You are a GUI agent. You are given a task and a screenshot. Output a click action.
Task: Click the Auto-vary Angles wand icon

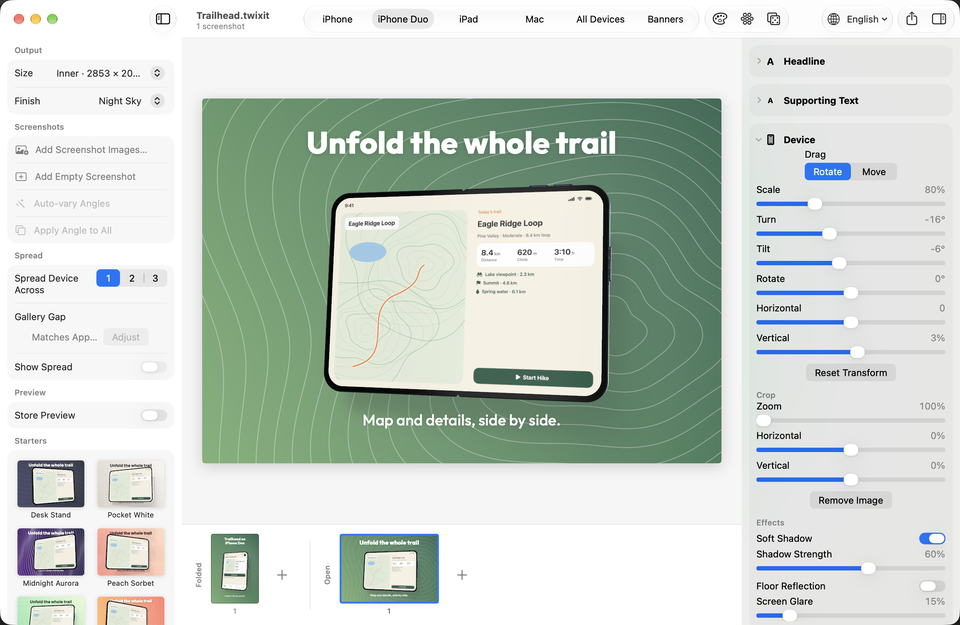point(21,204)
